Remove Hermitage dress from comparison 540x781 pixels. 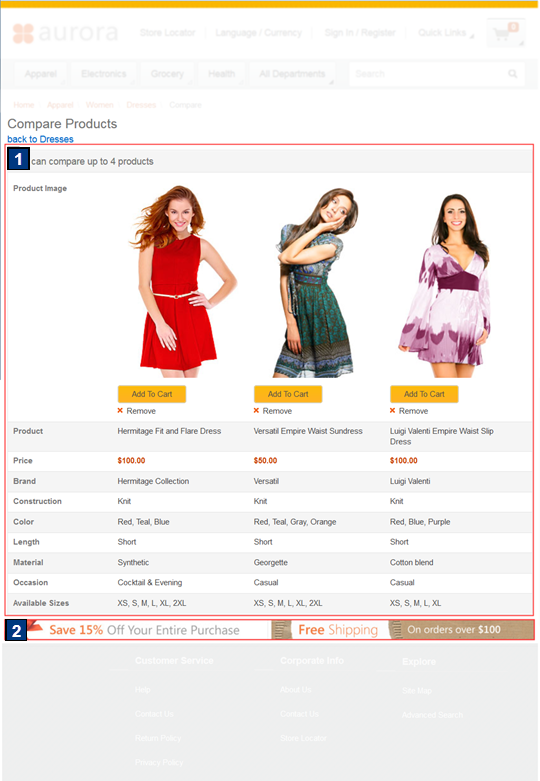(141, 411)
